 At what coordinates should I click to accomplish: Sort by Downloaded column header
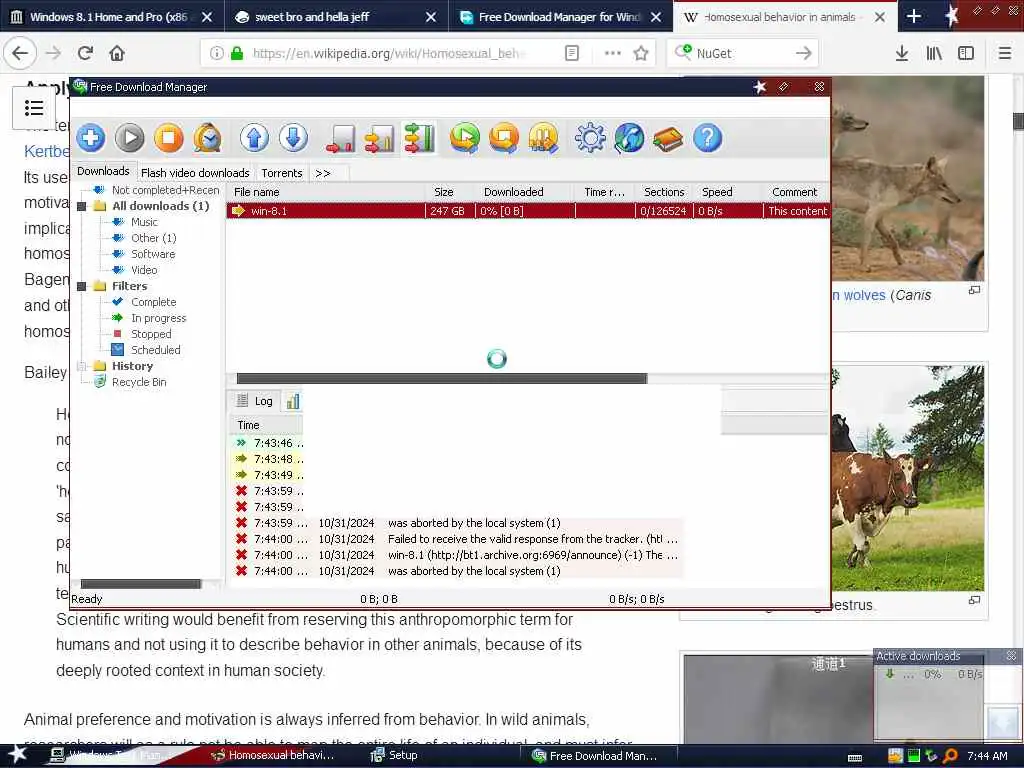pos(526,192)
